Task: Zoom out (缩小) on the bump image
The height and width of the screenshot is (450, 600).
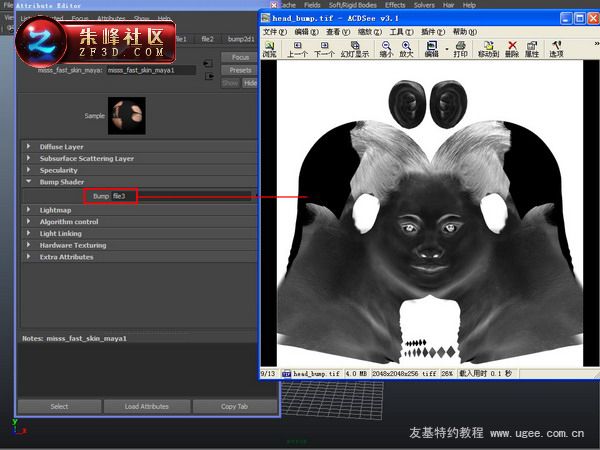Action: 386,49
